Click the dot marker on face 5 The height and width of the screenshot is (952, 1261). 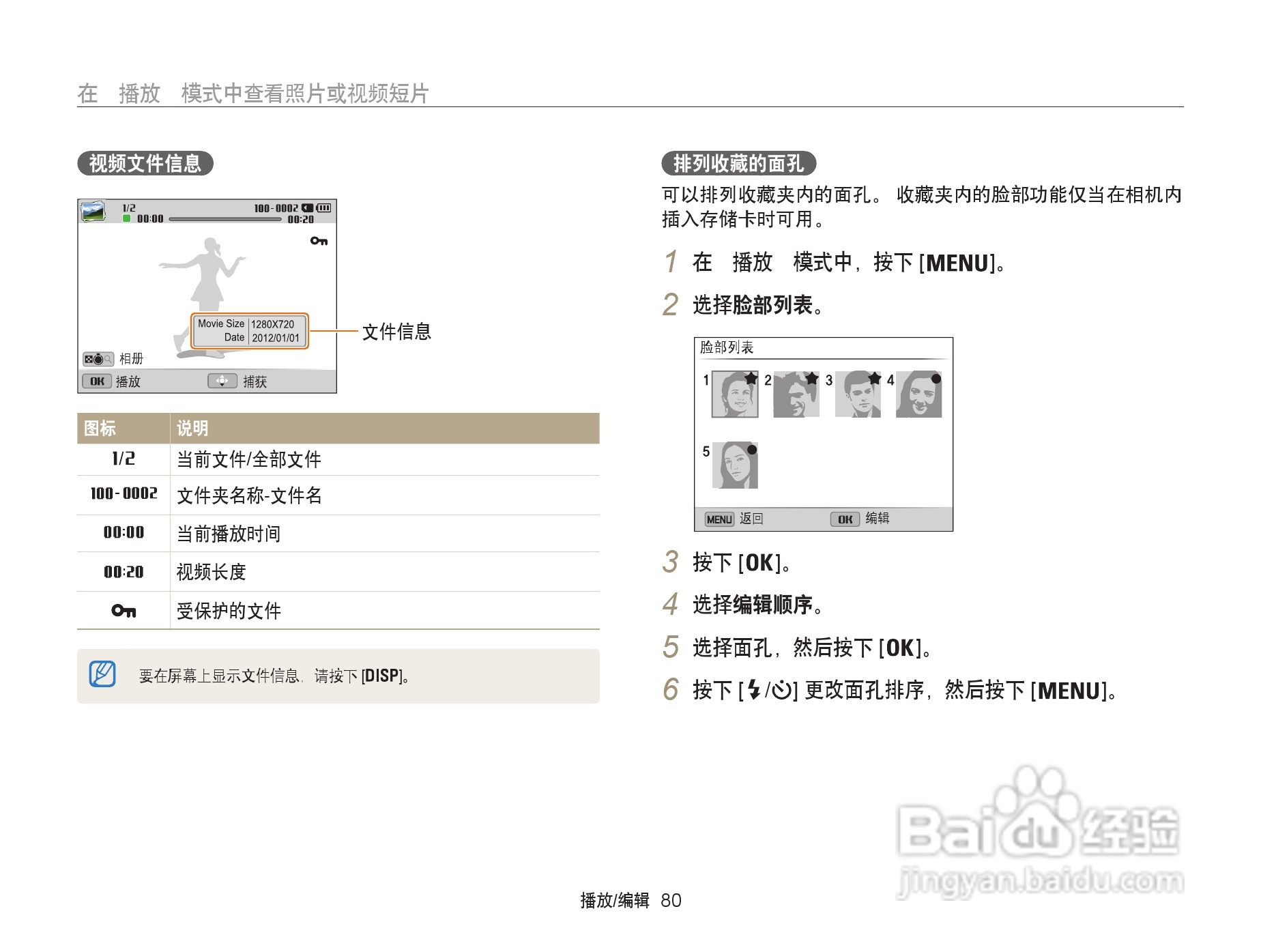tap(752, 450)
